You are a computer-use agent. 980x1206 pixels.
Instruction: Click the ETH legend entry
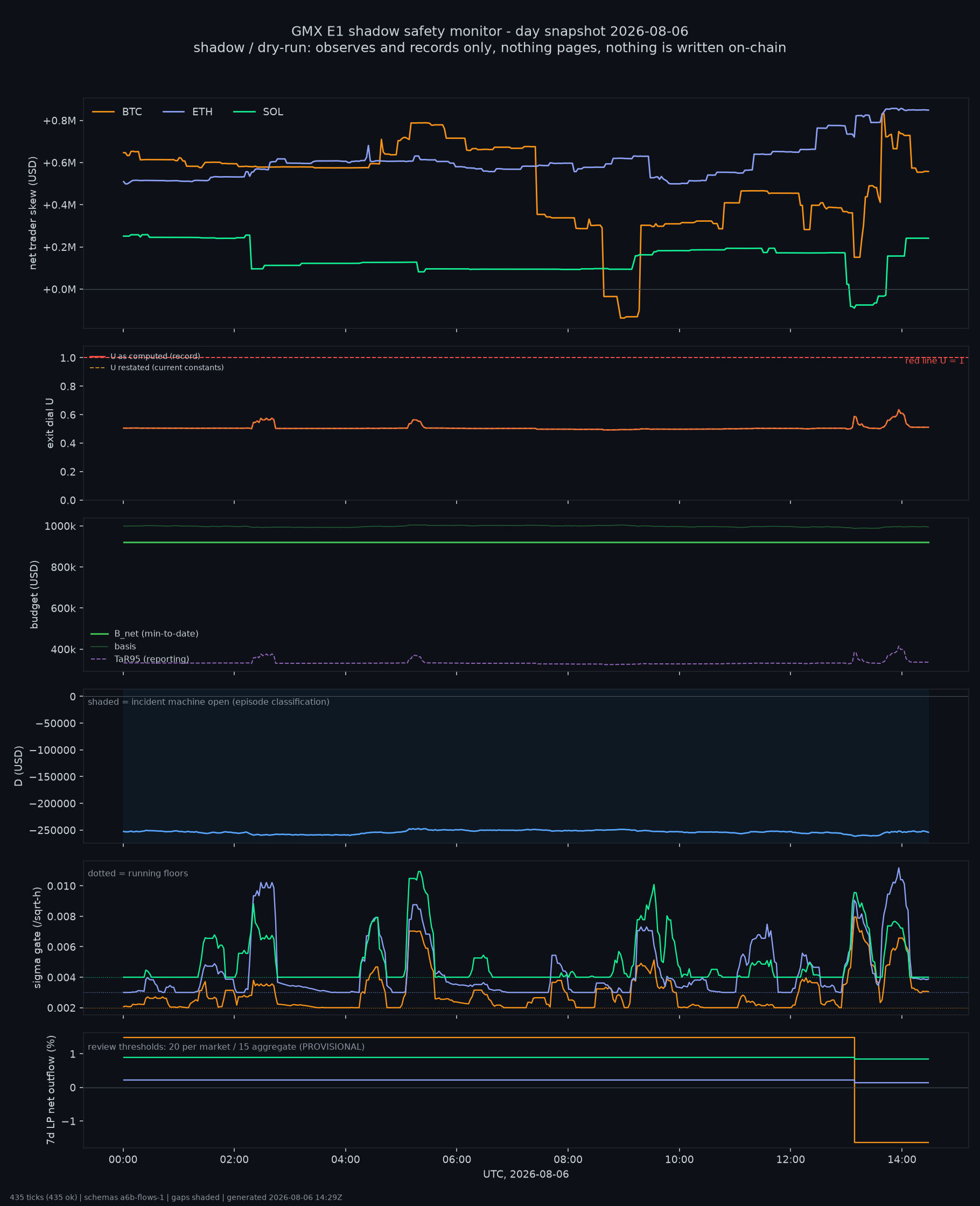tap(187, 112)
